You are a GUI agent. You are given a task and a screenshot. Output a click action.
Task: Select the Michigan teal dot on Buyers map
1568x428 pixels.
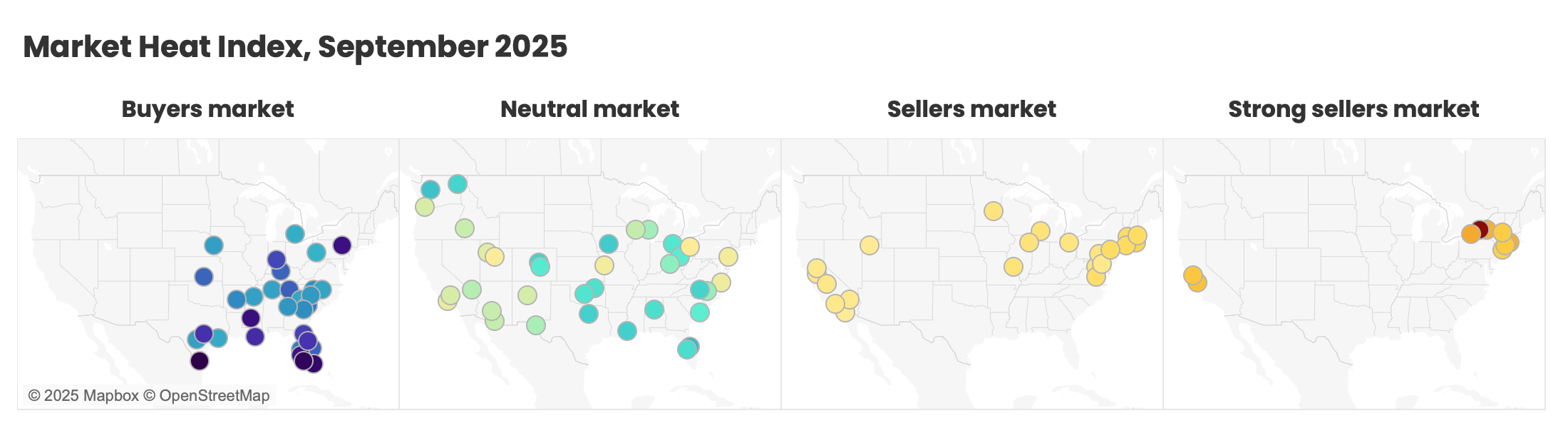coord(295,233)
